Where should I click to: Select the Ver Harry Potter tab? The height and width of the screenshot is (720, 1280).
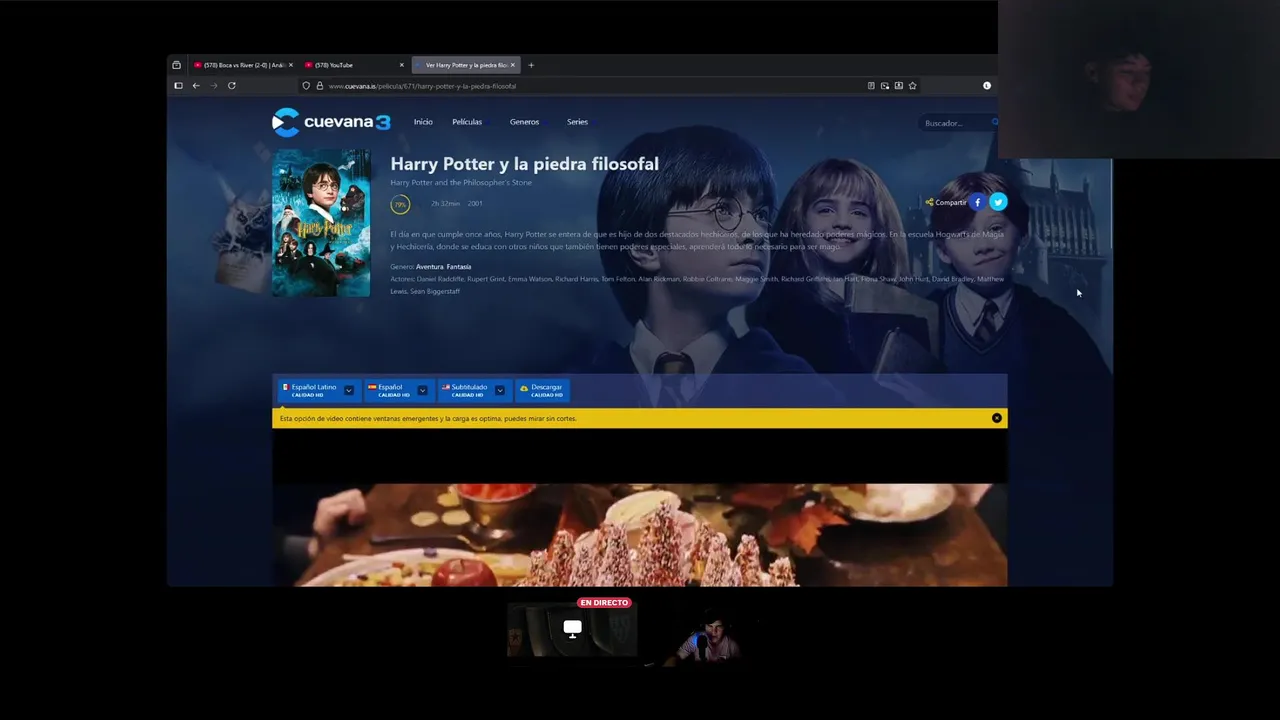click(x=465, y=65)
